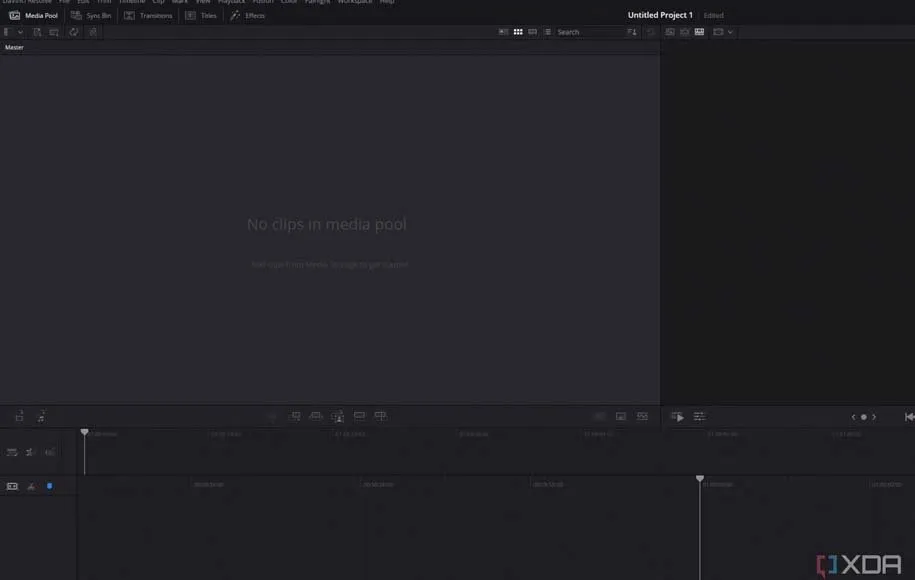Toggle the blue track lock indicator
Image resolution: width=915 pixels, height=580 pixels.
point(49,486)
